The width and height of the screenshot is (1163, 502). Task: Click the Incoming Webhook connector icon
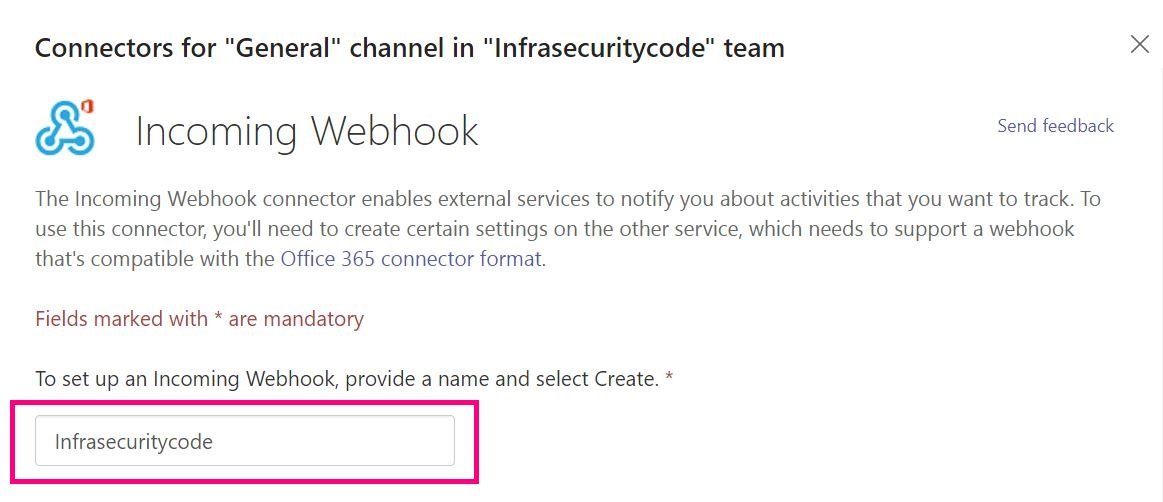[x=65, y=128]
